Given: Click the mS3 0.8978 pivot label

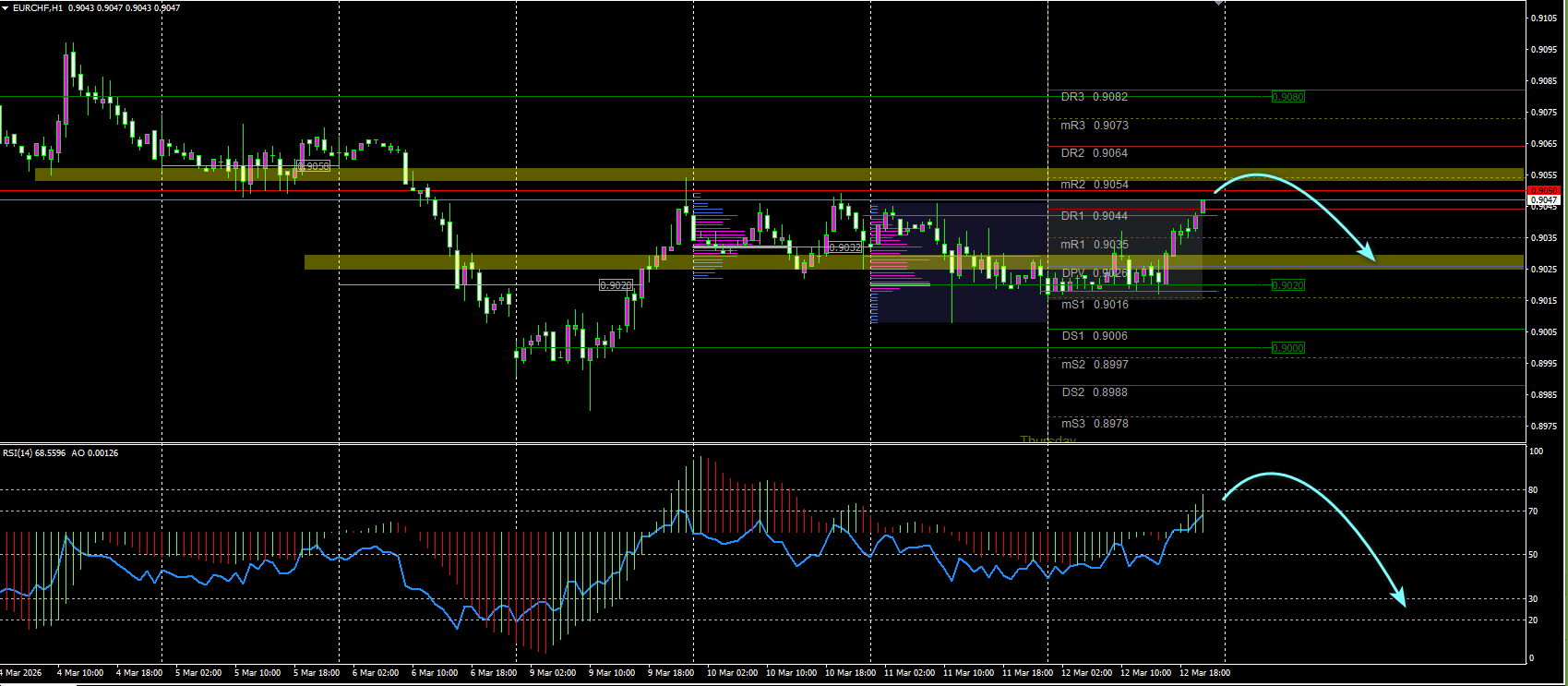Looking at the screenshot, I should coord(1095,424).
